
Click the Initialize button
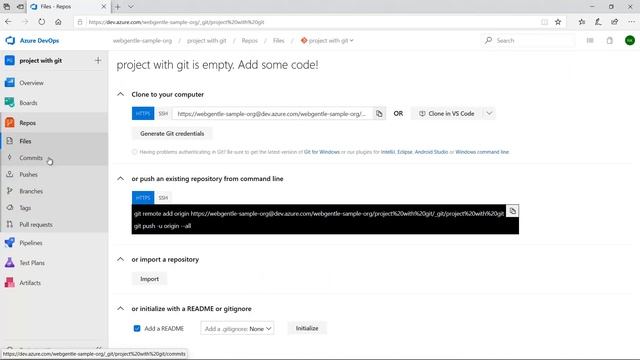click(x=307, y=328)
